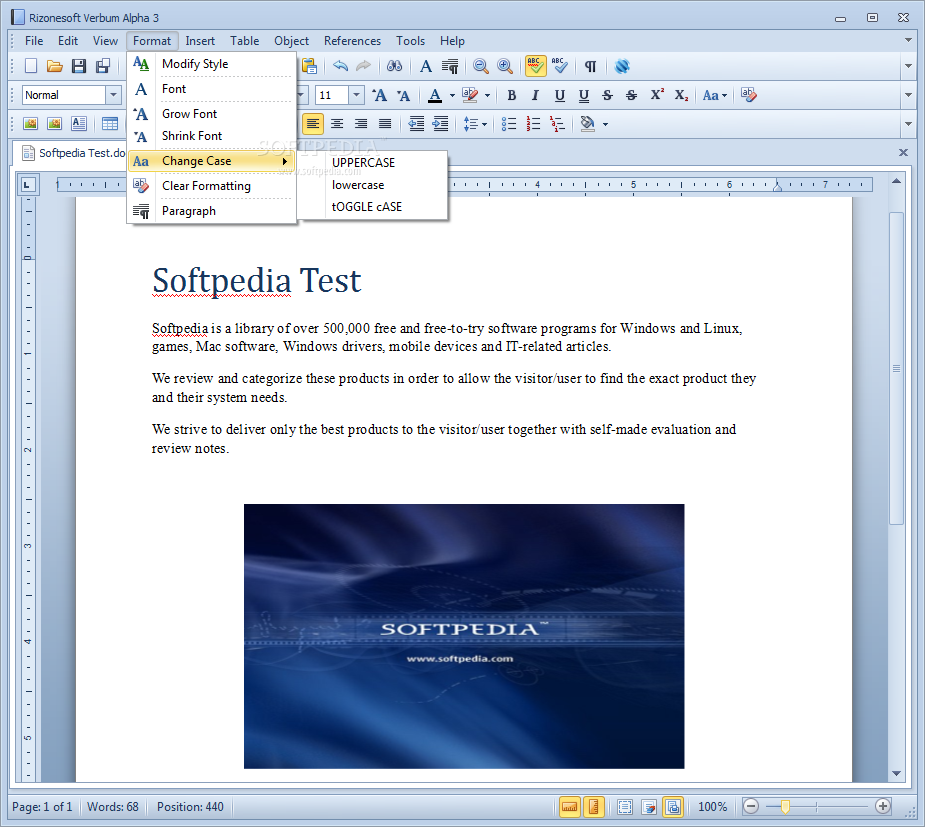This screenshot has width=925, height=827.
Task: Click Font in the Format menu
Action: point(211,88)
